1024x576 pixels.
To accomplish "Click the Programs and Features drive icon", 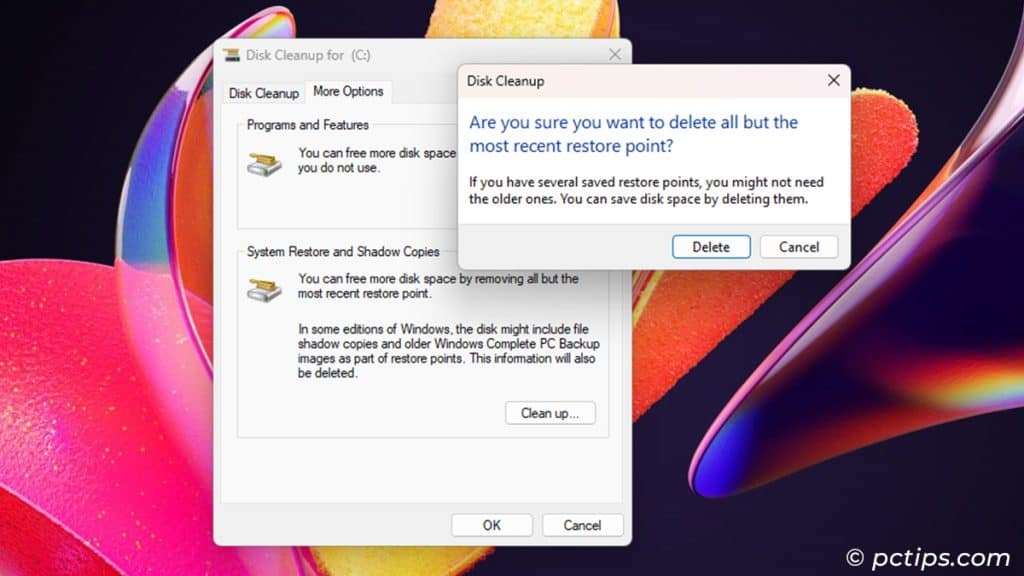I will (265, 164).
